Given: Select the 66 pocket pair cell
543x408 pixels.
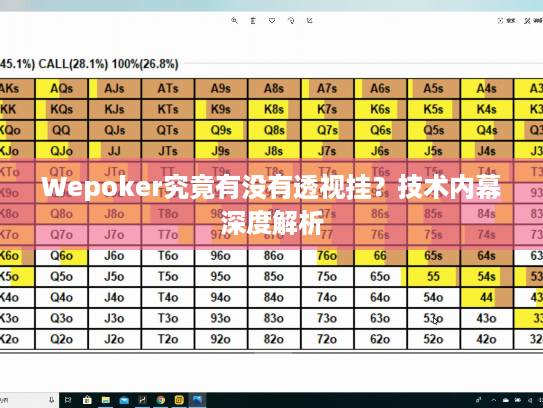Looking at the screenshot, I should click(x=381, y=256).
